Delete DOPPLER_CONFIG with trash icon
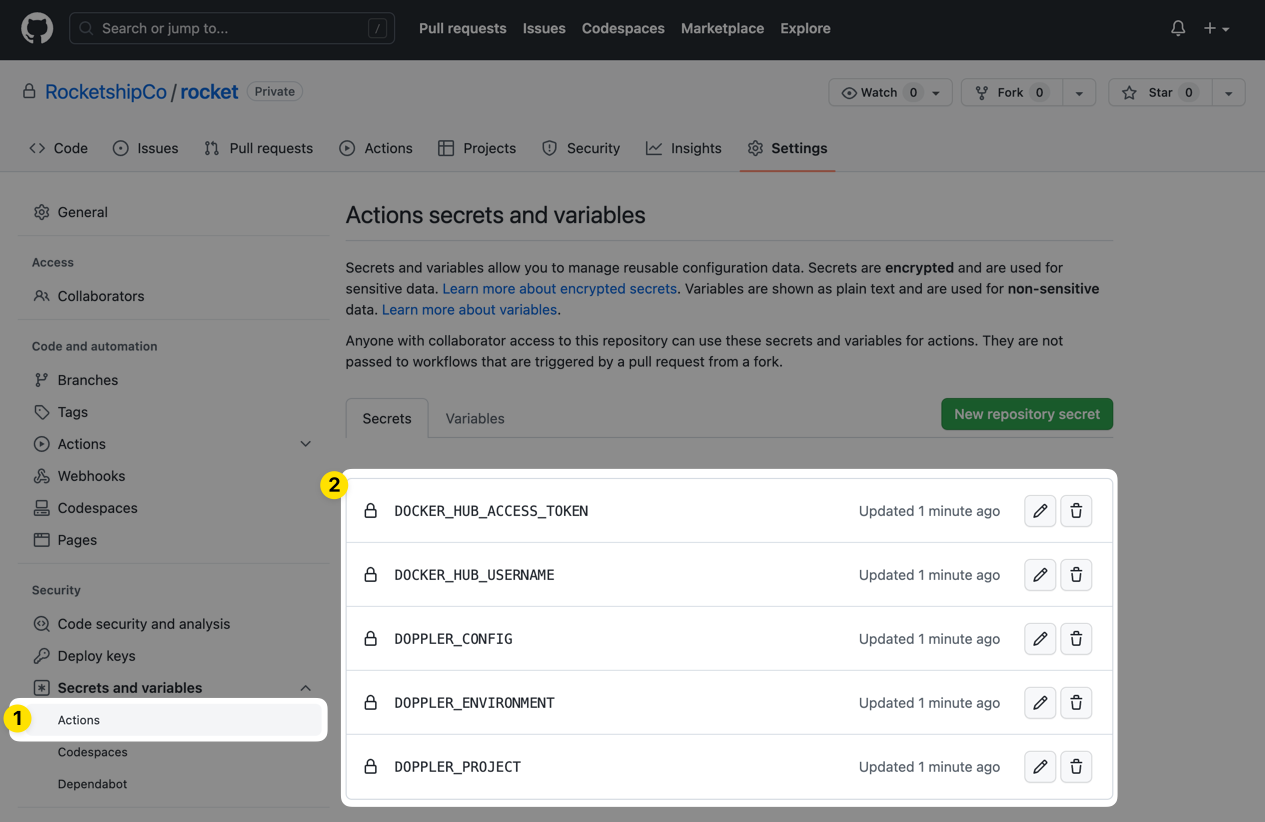The image size is (1265, 822). (x=1076, y=639)
